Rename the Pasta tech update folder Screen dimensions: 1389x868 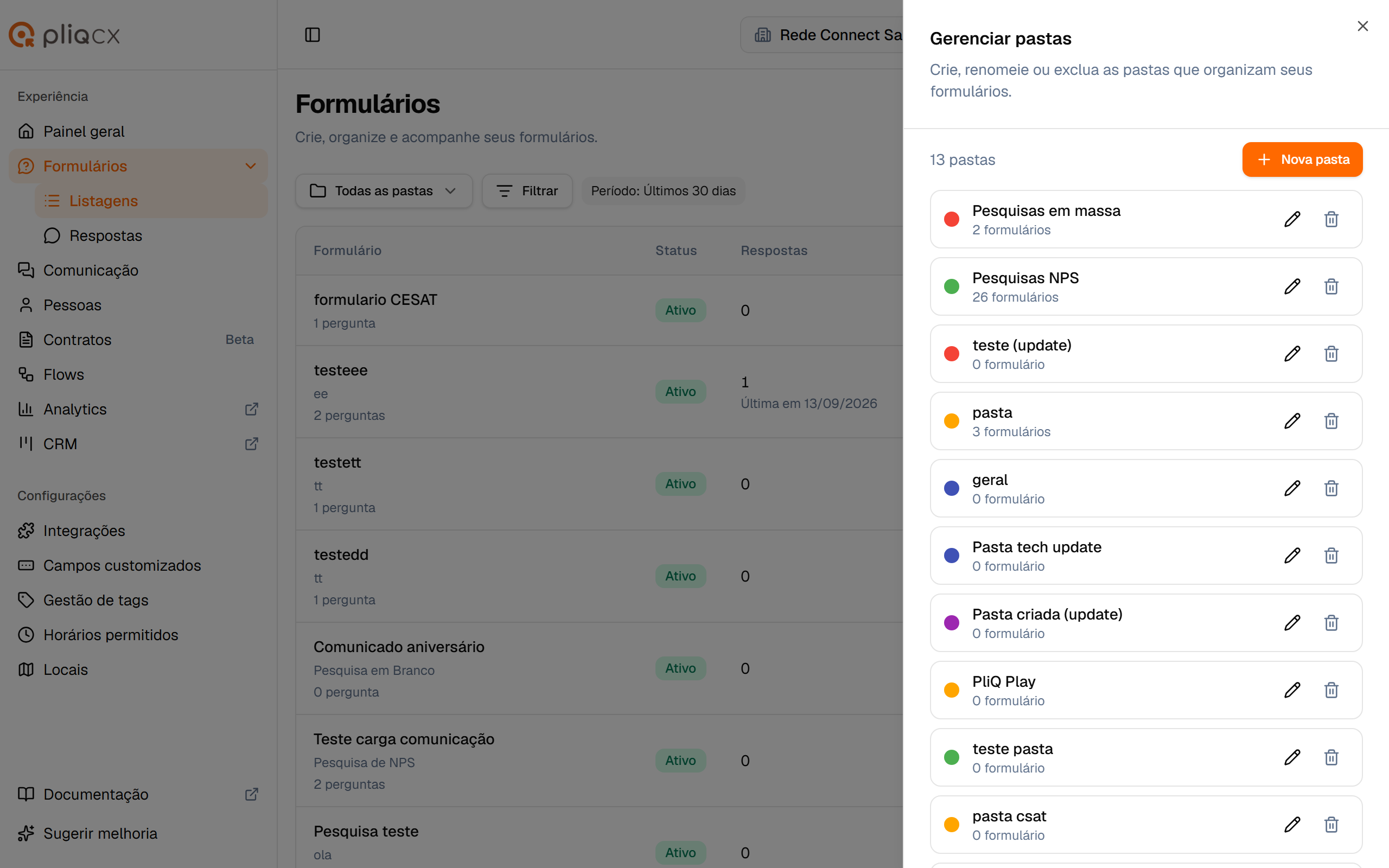[1292, 556]
